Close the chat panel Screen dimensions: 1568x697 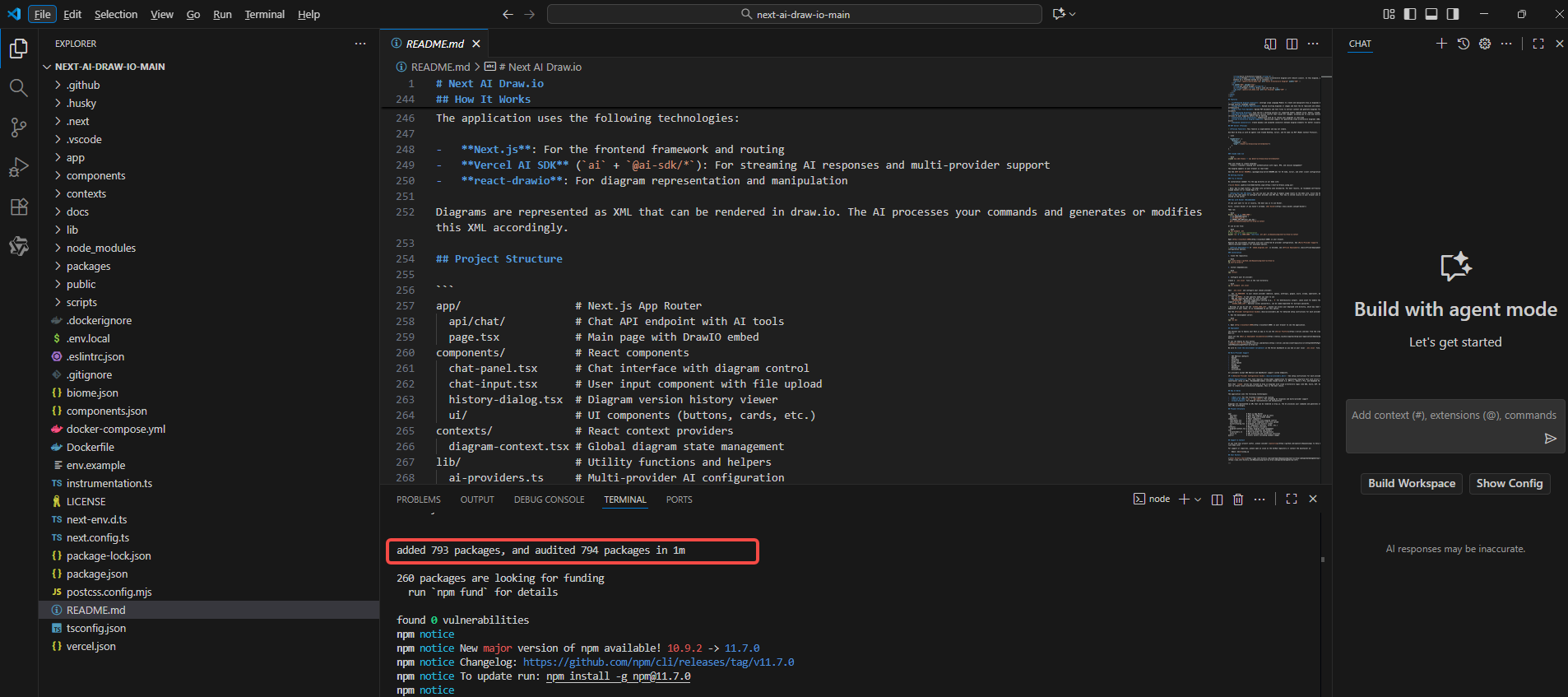(1560, 44)
